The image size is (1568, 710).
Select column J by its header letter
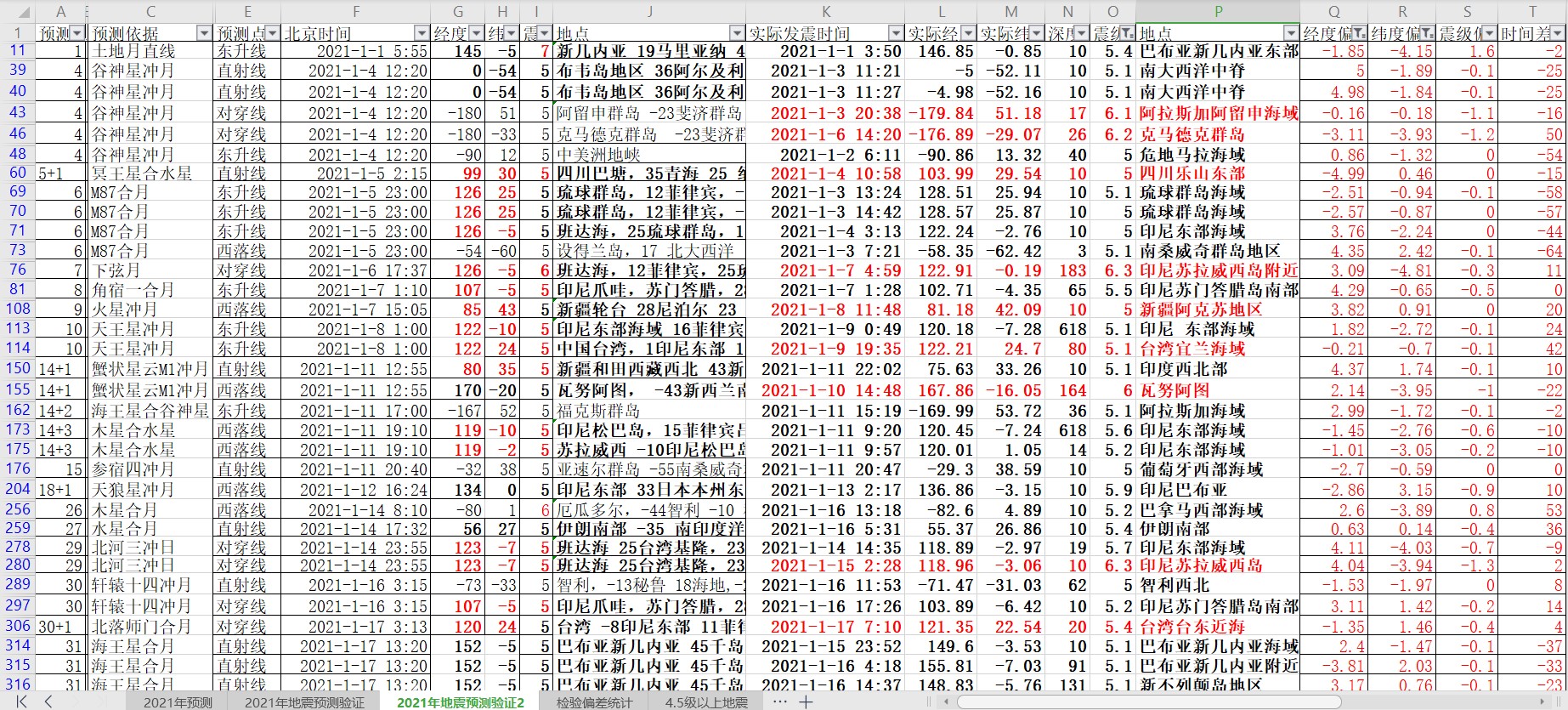649,12
